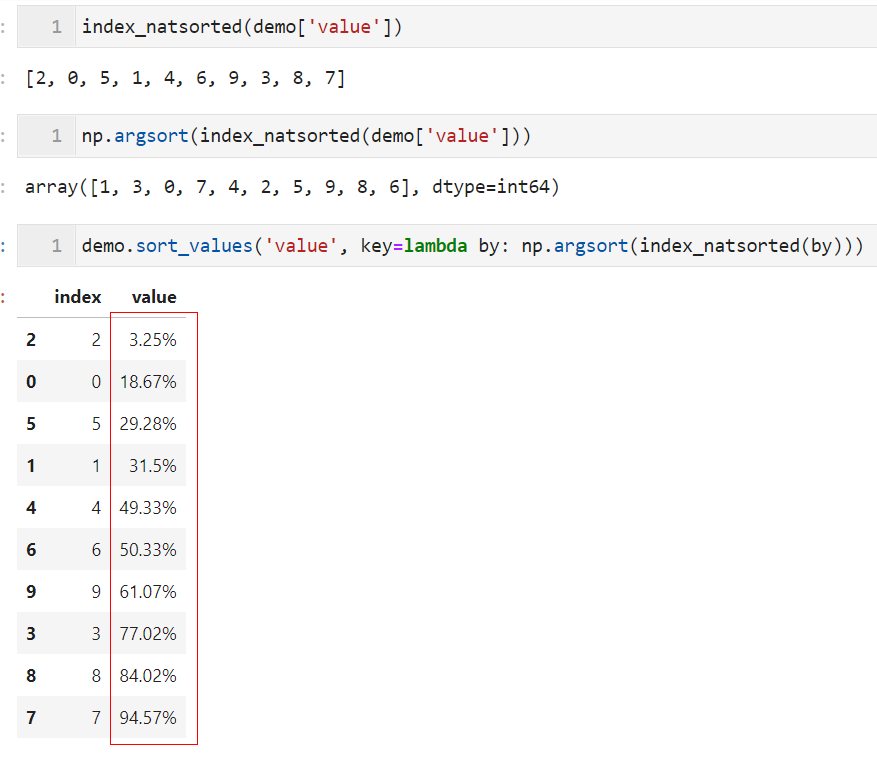The height and width of the screenshot is (762, 877).
Task: Click the 'lambda' keyword in the code
Action: click(436, 246)
